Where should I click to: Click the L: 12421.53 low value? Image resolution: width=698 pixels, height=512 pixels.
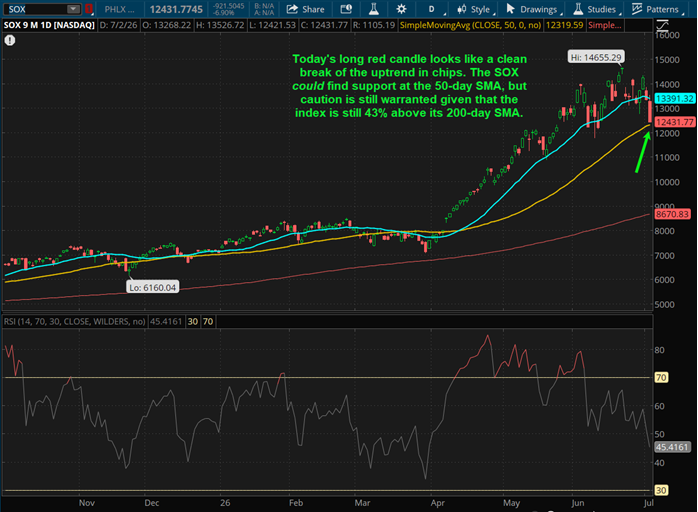tap(272, 25)
